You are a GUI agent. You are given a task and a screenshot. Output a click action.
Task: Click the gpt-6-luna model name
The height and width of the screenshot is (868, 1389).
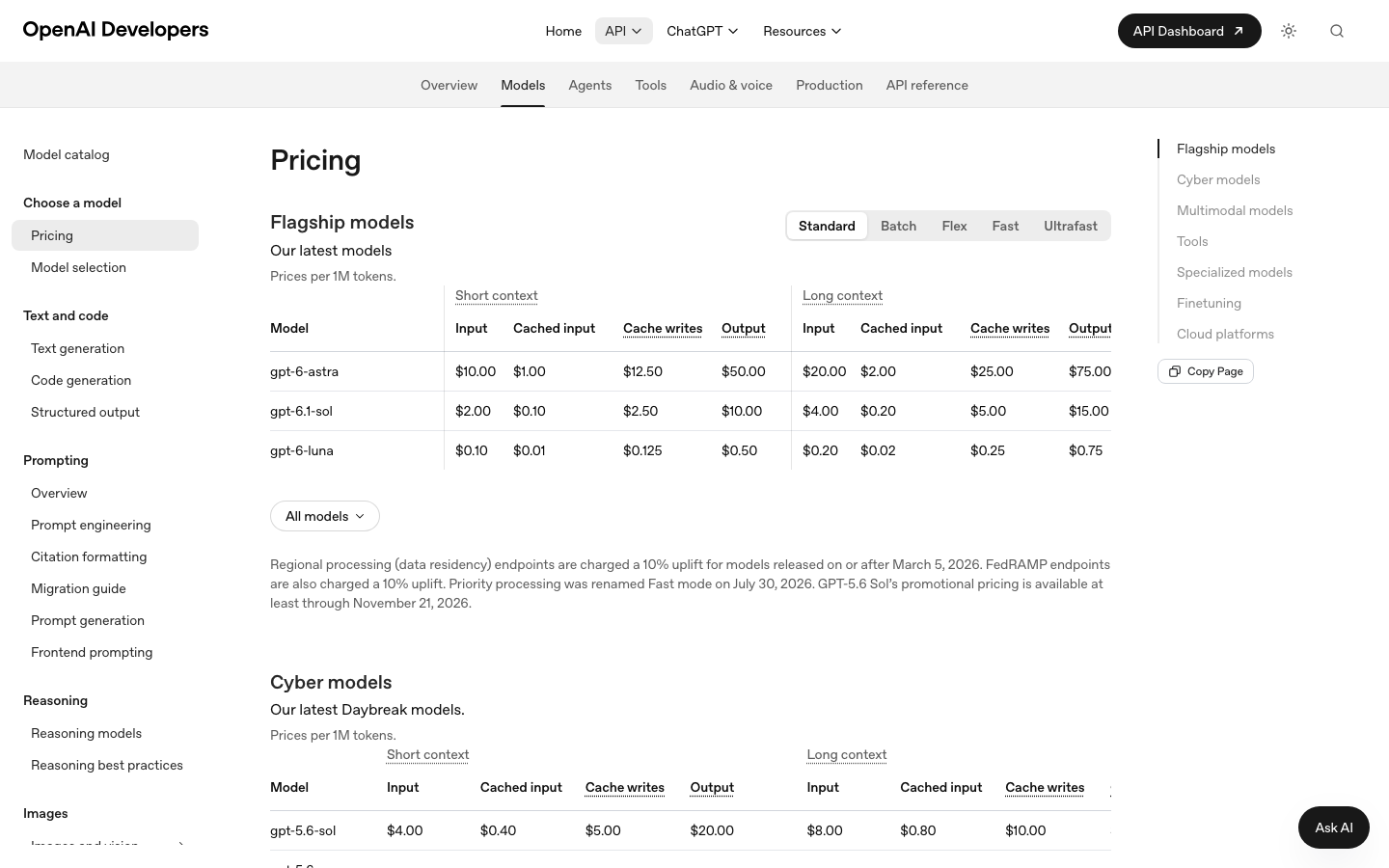point(302,450)
